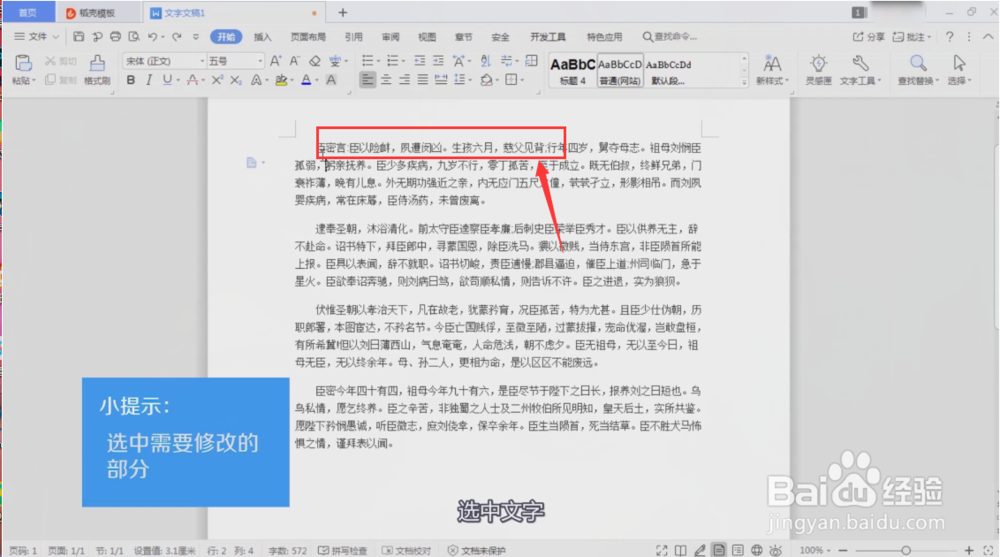The height and width of the screenshot is (557, 1000).
Task: Adjust the zoom slider handle
Action: pos(906,550)
